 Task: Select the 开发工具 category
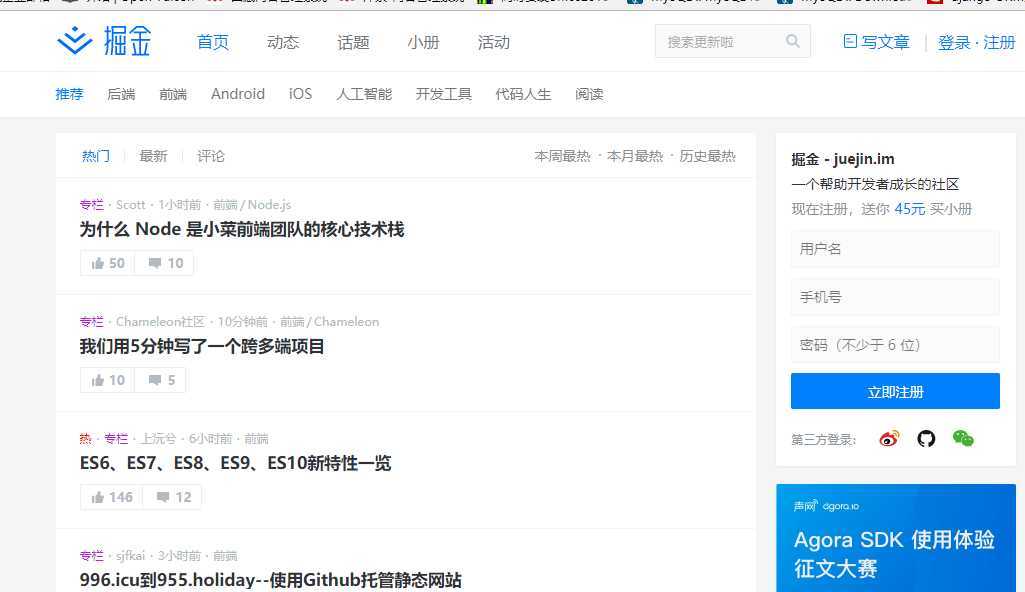point(444,94)
